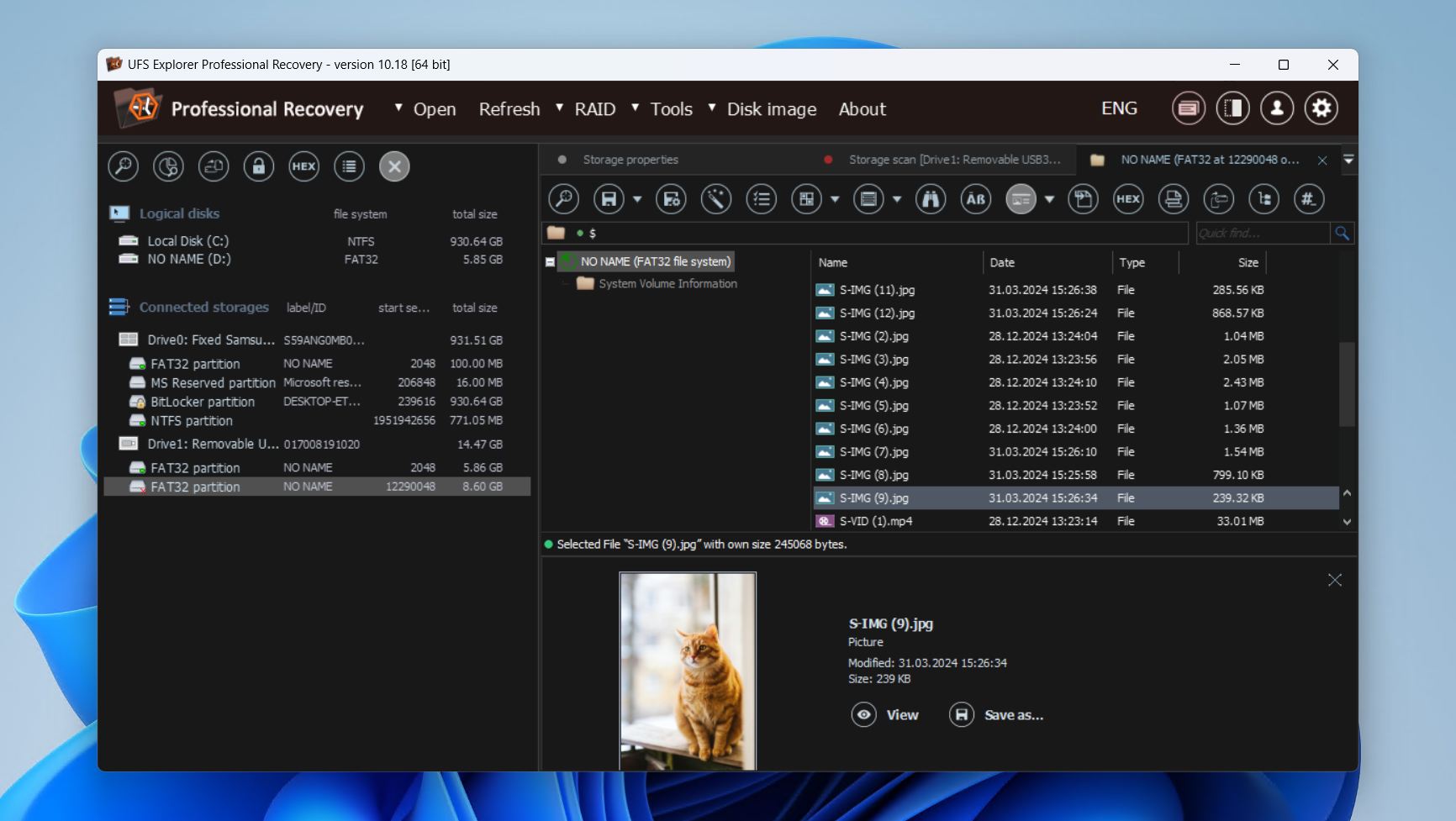Open the Disk image menu
Image resolution: width=1456 pixels, height=821 pixels.
click(x=771, y=108)
